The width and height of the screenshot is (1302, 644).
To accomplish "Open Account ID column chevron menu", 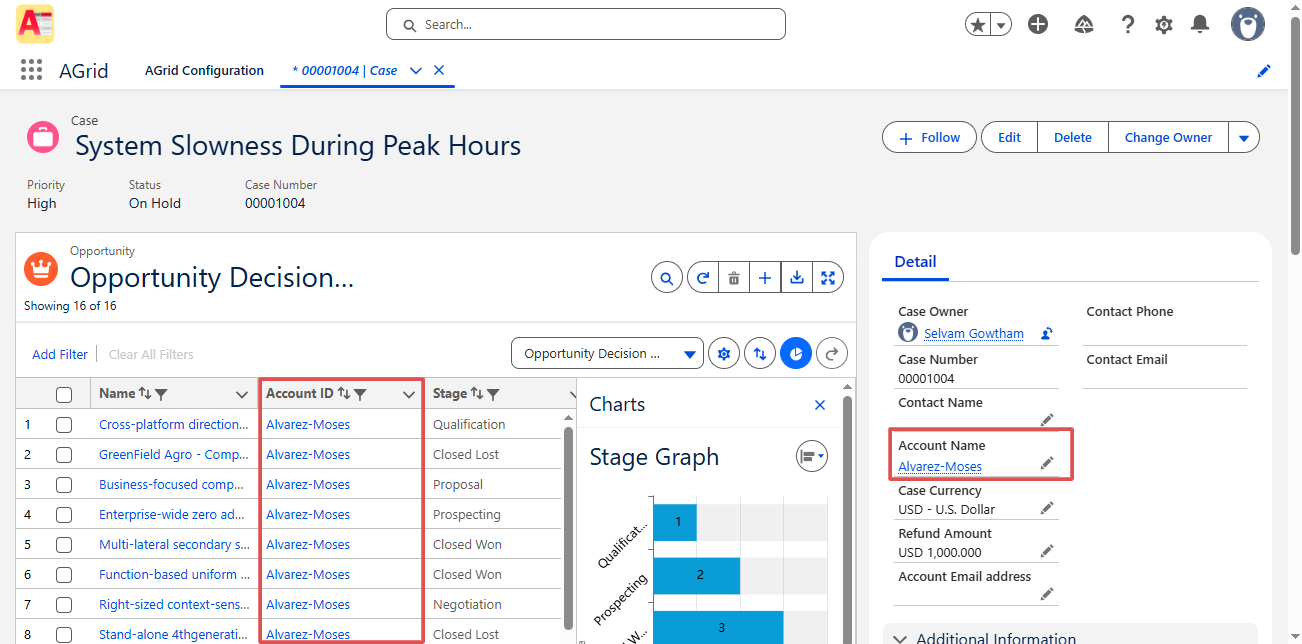I will click(408, 395).
